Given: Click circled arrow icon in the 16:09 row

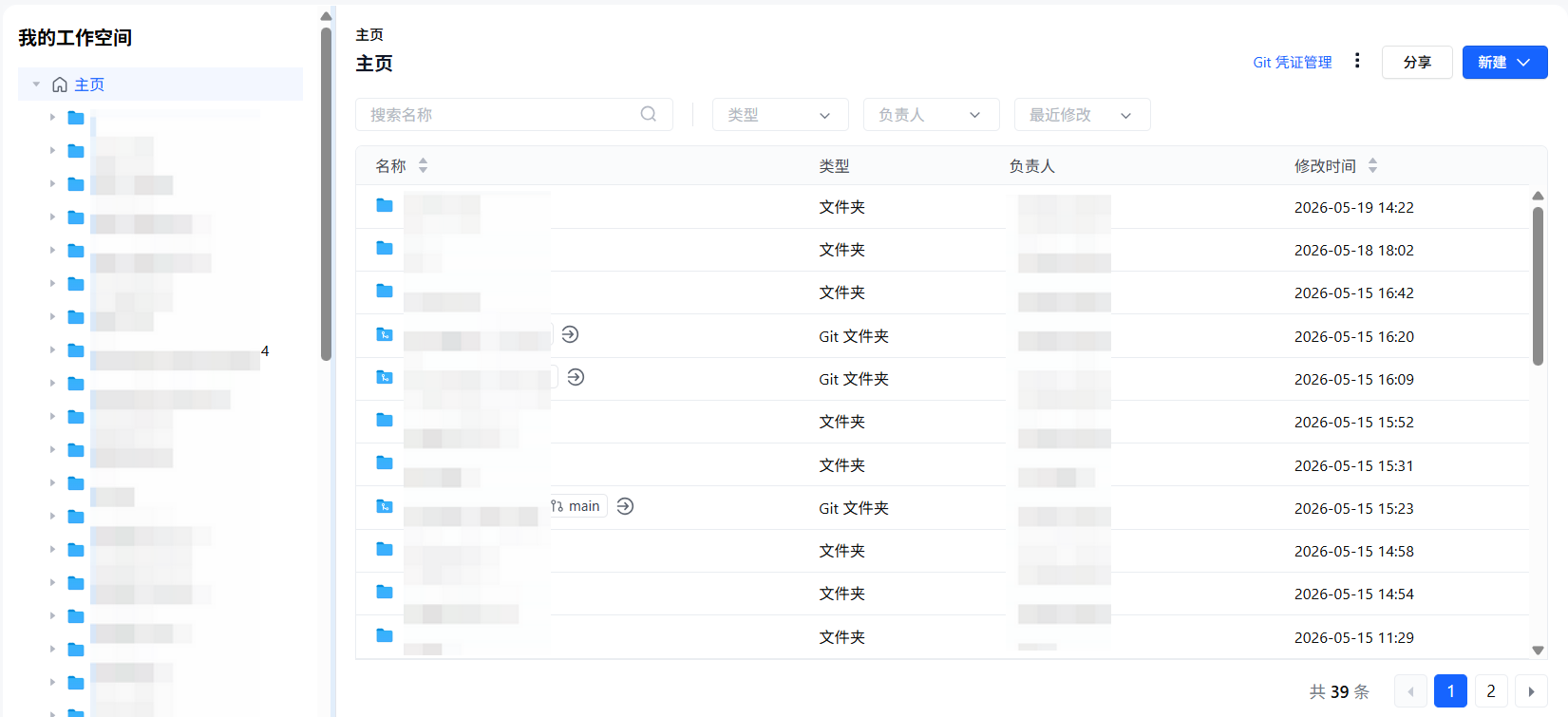Looking at the screenshot, I should click(576, 377).
